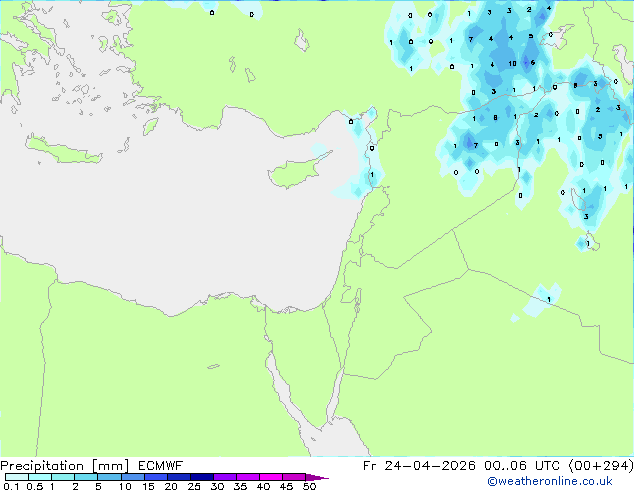Open the weatheronline.co.uk copyright link
Image resolution: width=634 pixels, height=490 pixels.
click(x=550, y=481)
